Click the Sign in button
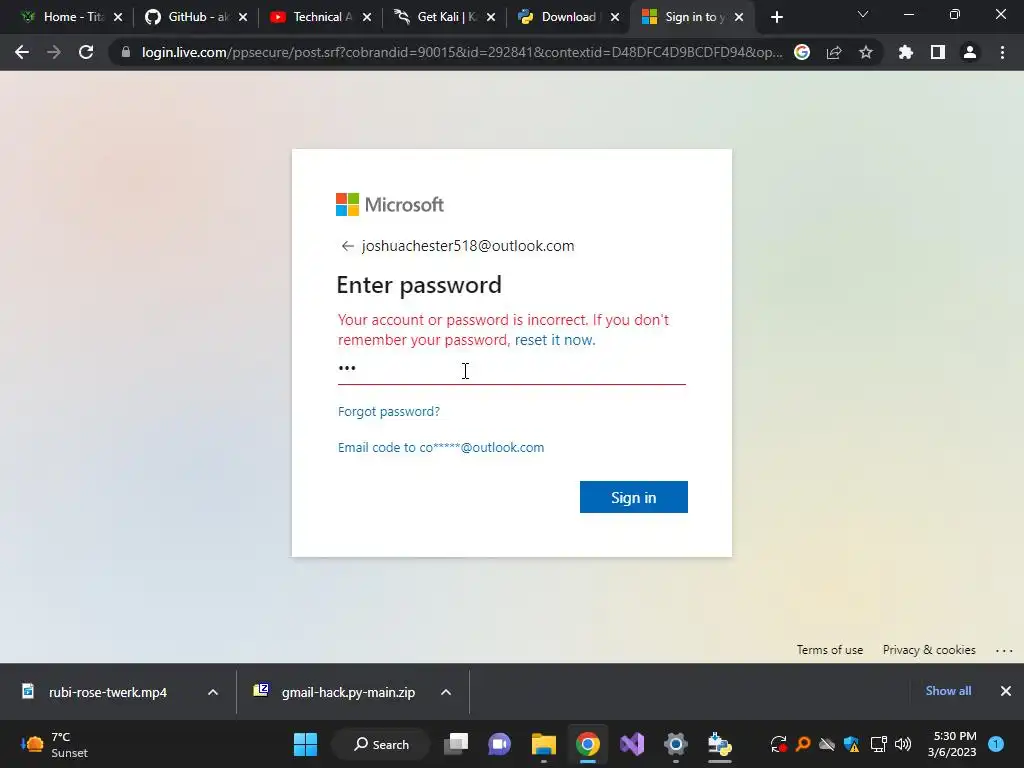Image resolution: width=1024 pixels, height=768 pixels. (x=633, y=497)
